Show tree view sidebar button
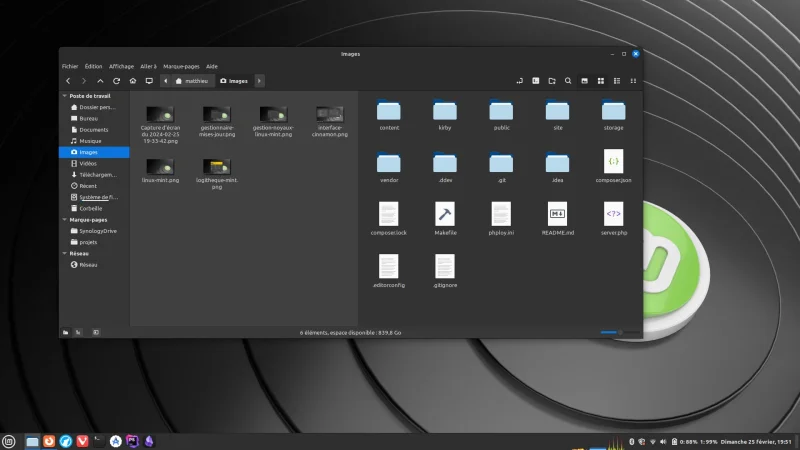 point(78,333)
